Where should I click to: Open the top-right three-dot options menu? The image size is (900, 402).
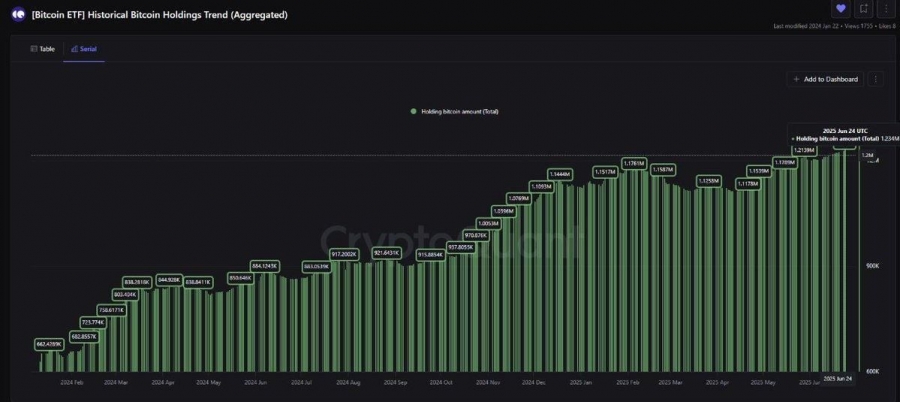click(886, 9)
